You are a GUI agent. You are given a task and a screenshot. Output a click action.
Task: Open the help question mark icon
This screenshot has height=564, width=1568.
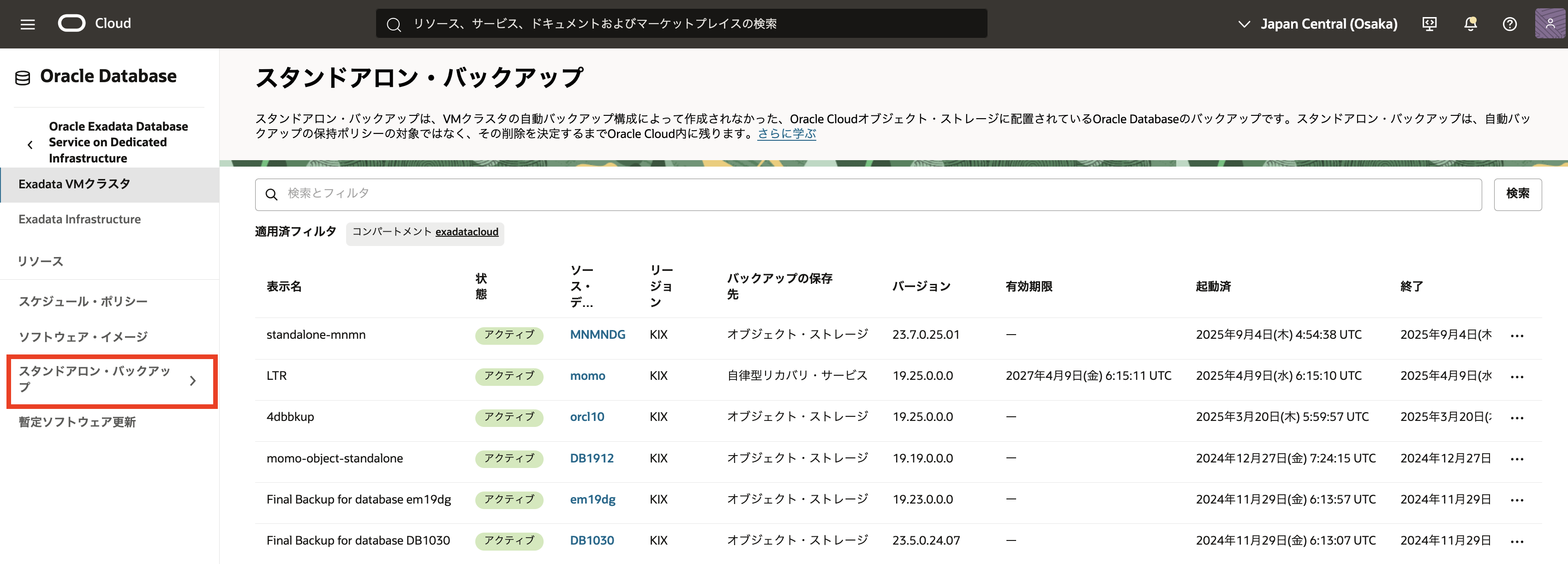tap(1509, 24)
